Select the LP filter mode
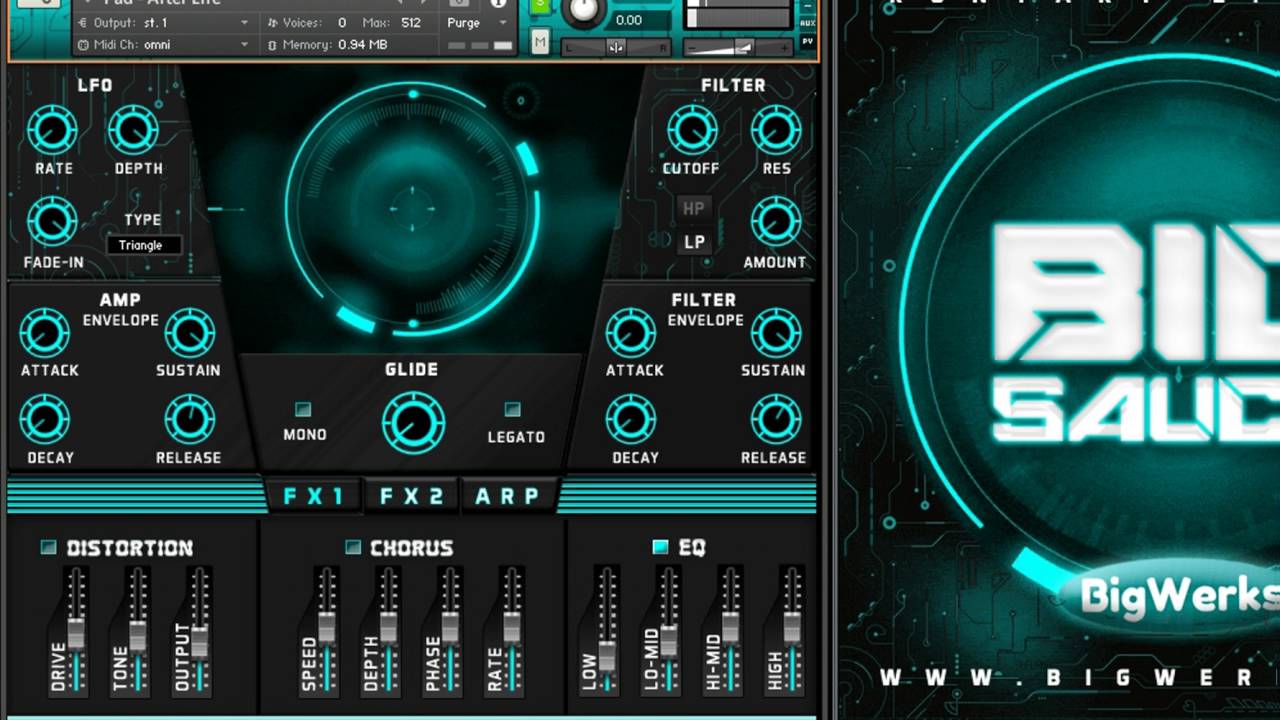 [x=694, y=242]
